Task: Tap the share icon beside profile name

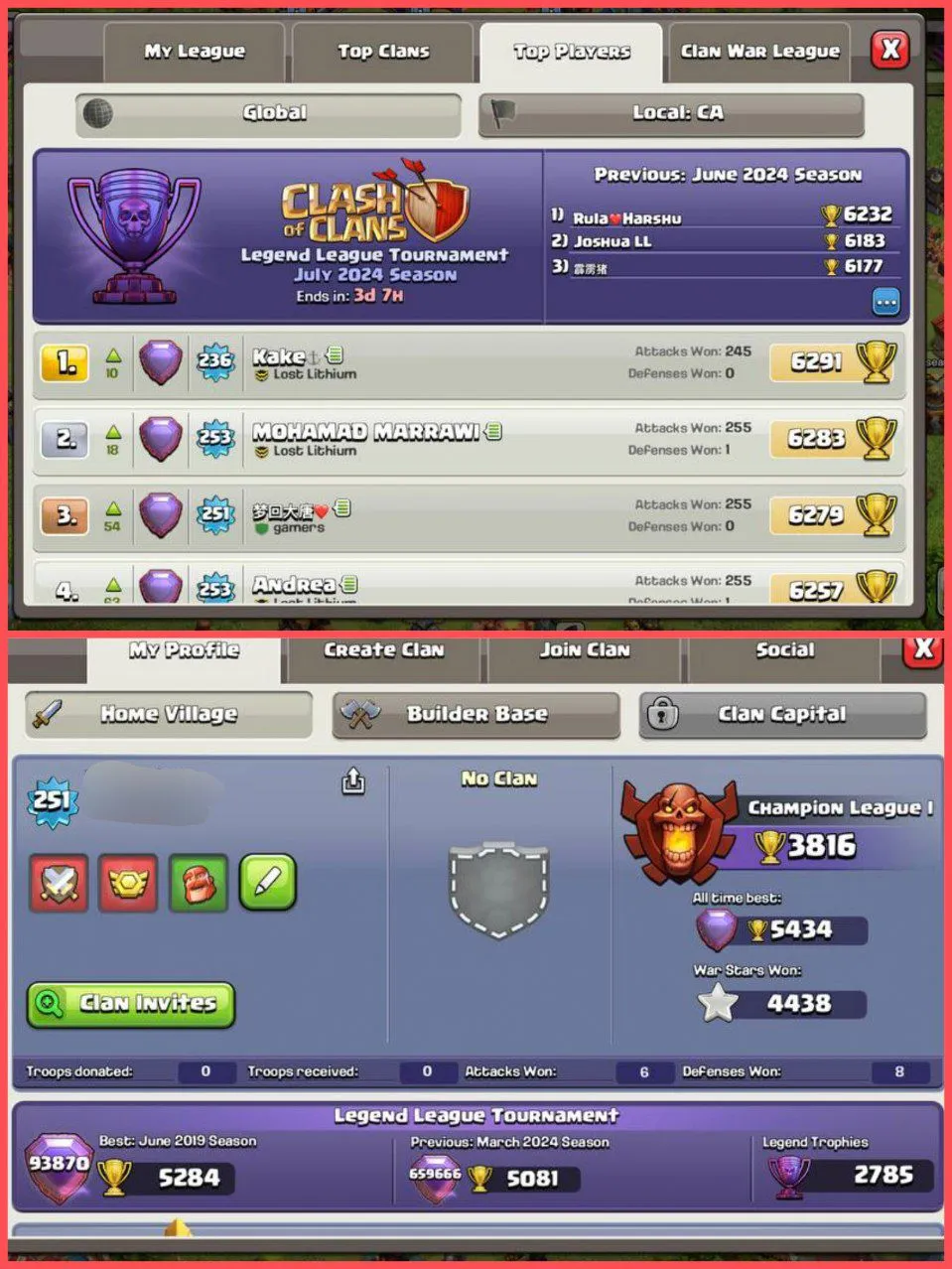Action: click(353, 781)
